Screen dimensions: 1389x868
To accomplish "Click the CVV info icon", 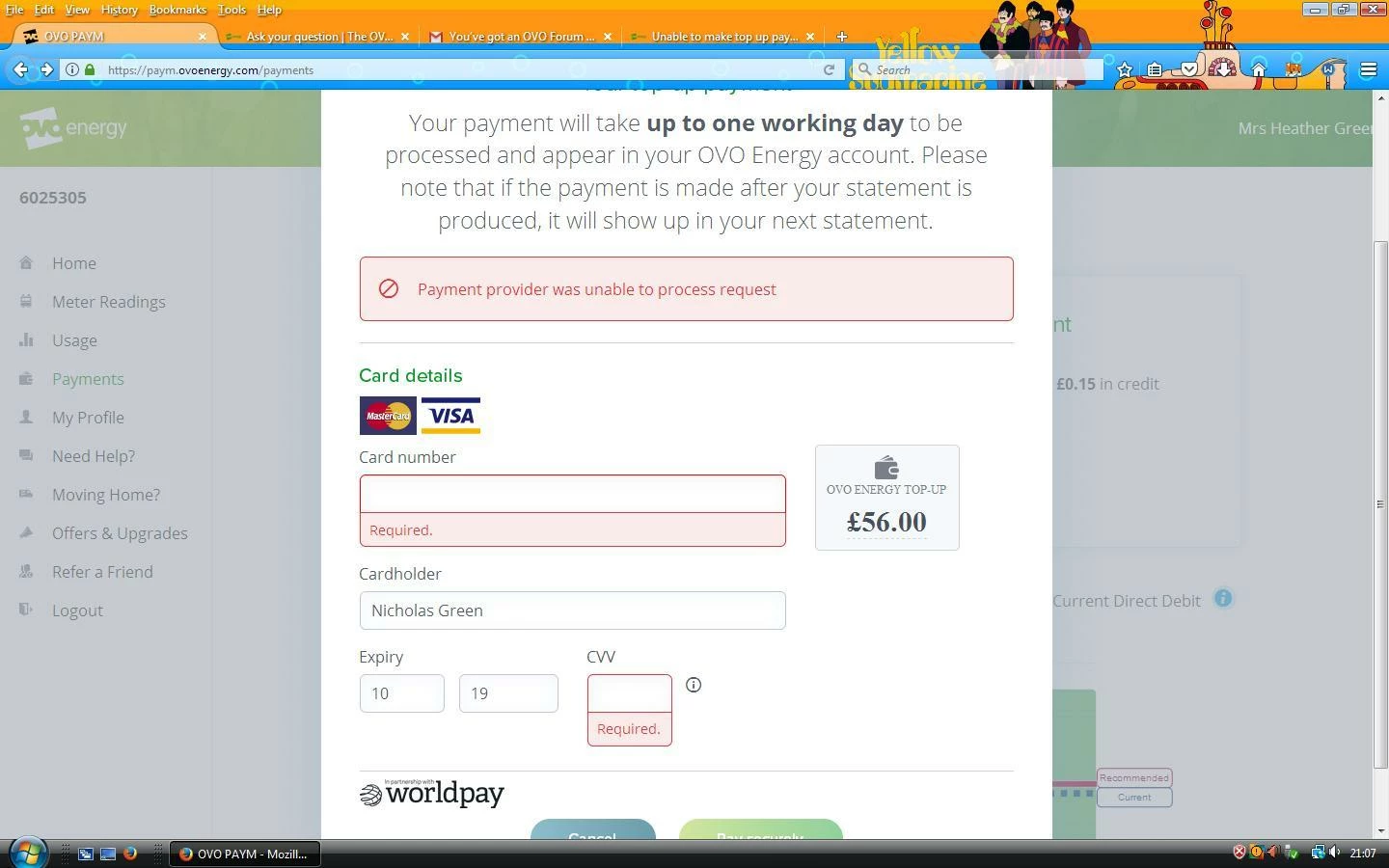I will [694, 685].
